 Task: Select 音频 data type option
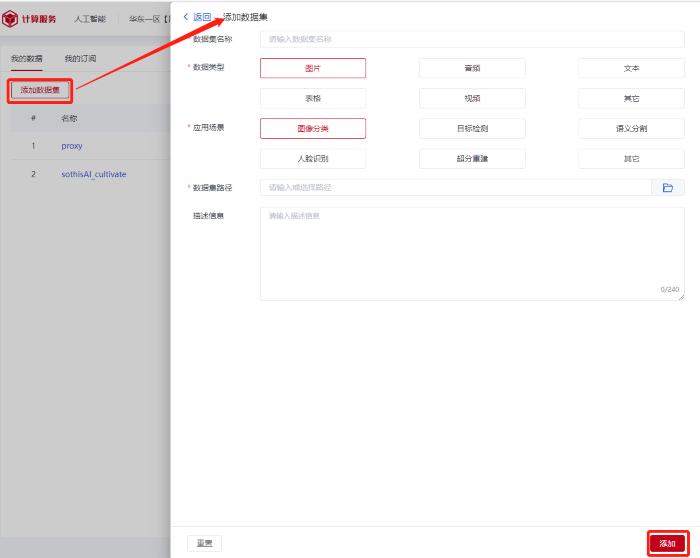(x=472, y=68)
